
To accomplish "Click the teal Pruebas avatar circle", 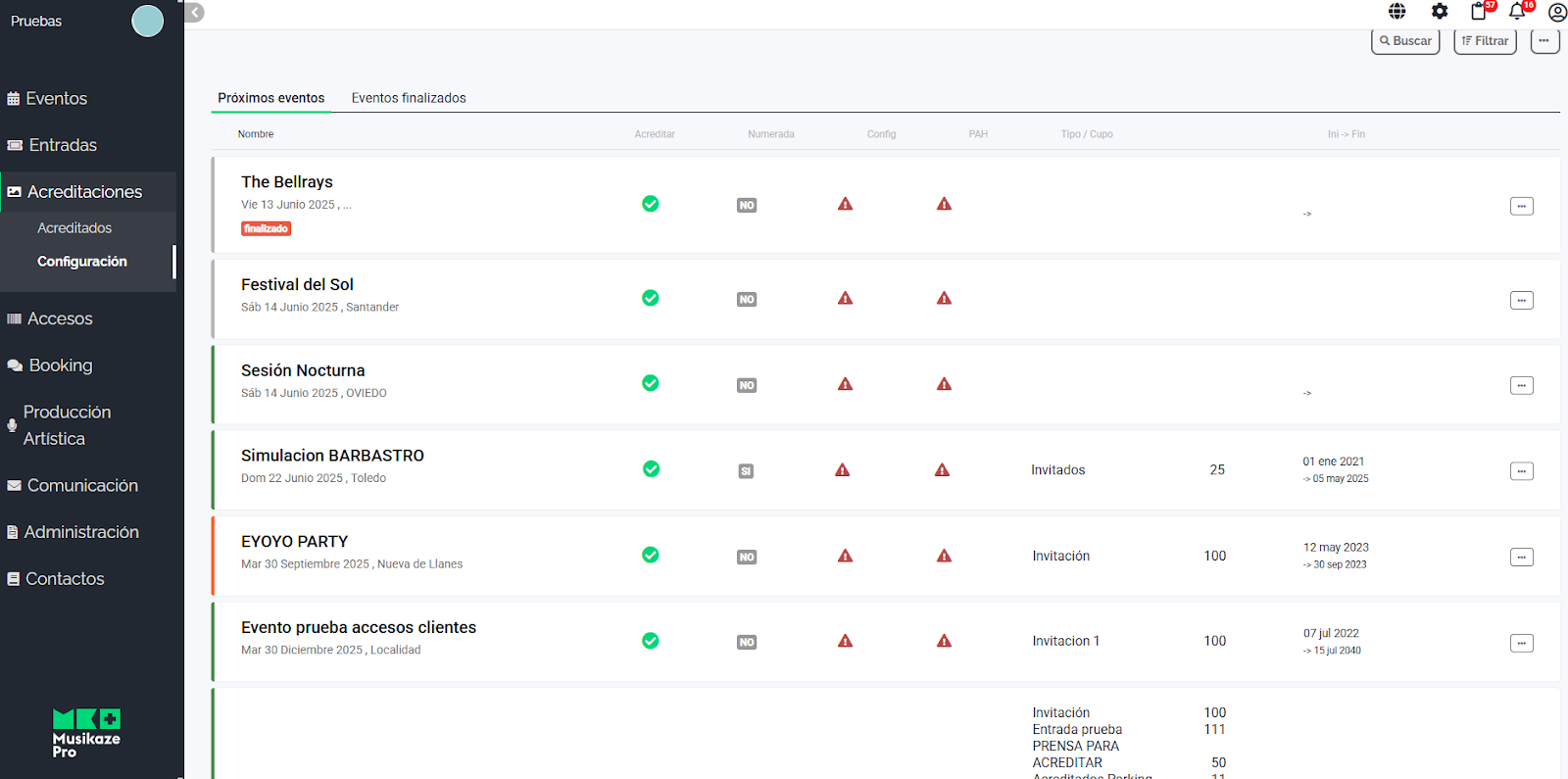I will point(148,21).
